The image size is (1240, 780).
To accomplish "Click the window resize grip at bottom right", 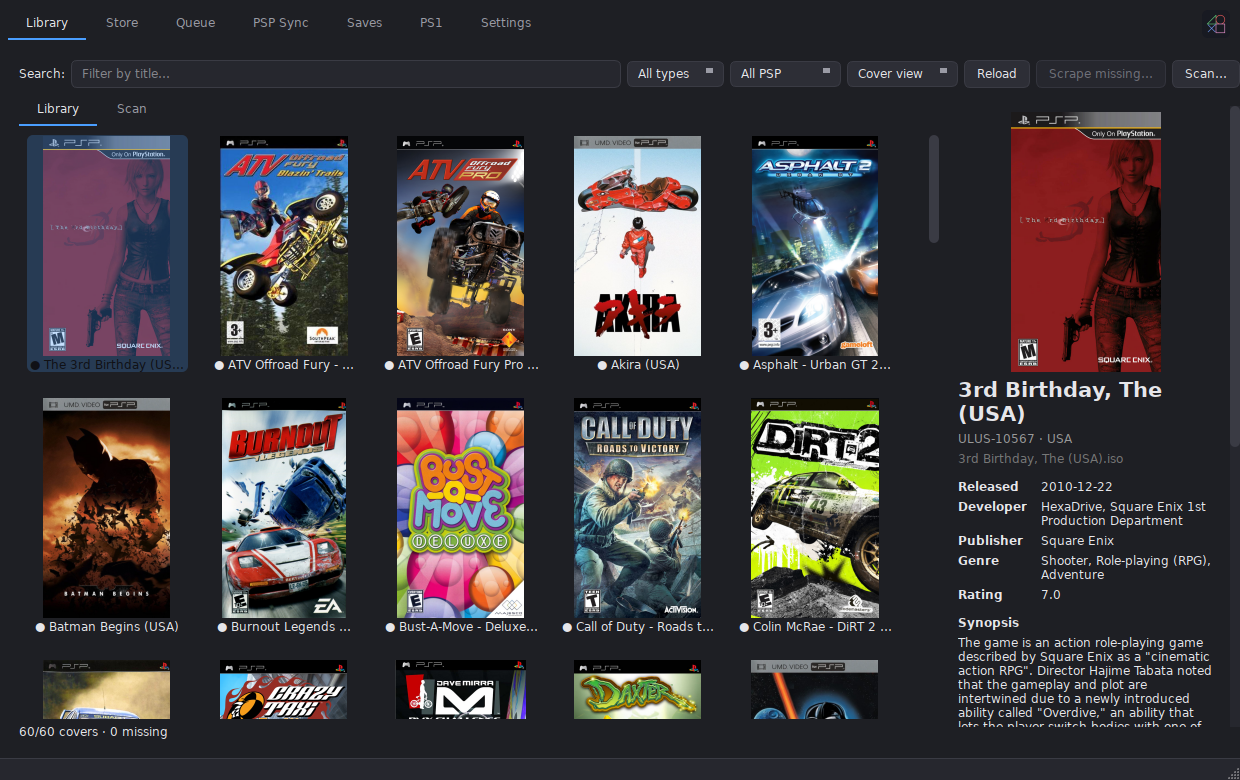I will 1232,772.
